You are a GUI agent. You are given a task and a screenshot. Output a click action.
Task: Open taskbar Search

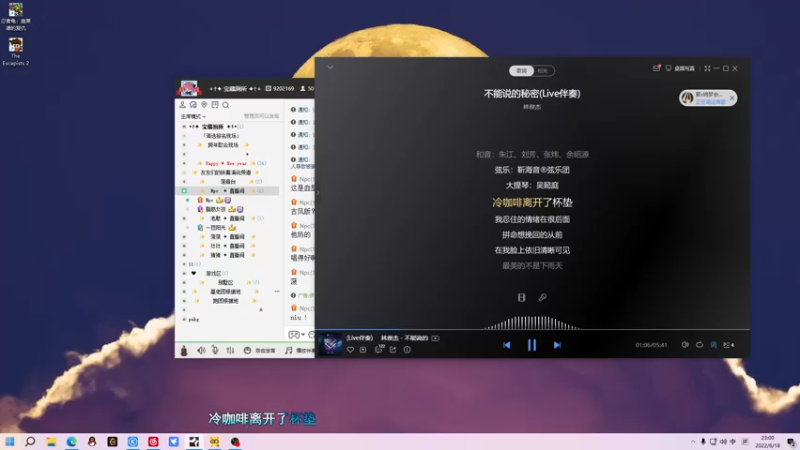[30, 442]
